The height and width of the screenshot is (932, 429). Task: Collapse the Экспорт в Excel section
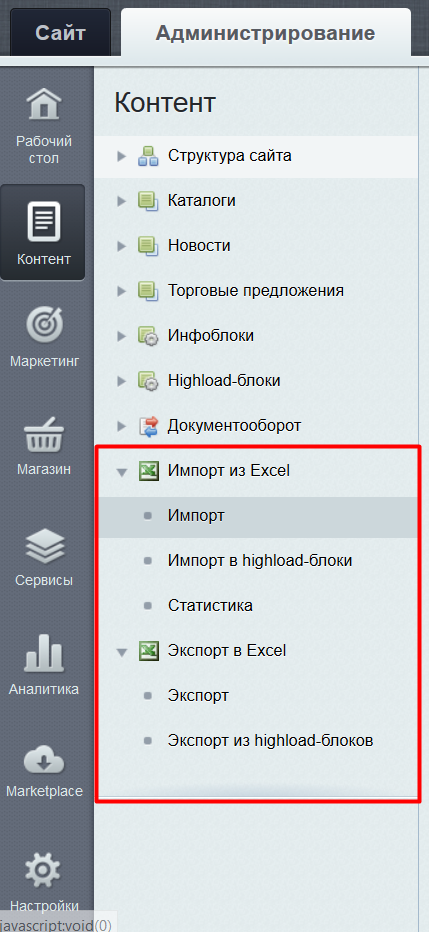122,651
